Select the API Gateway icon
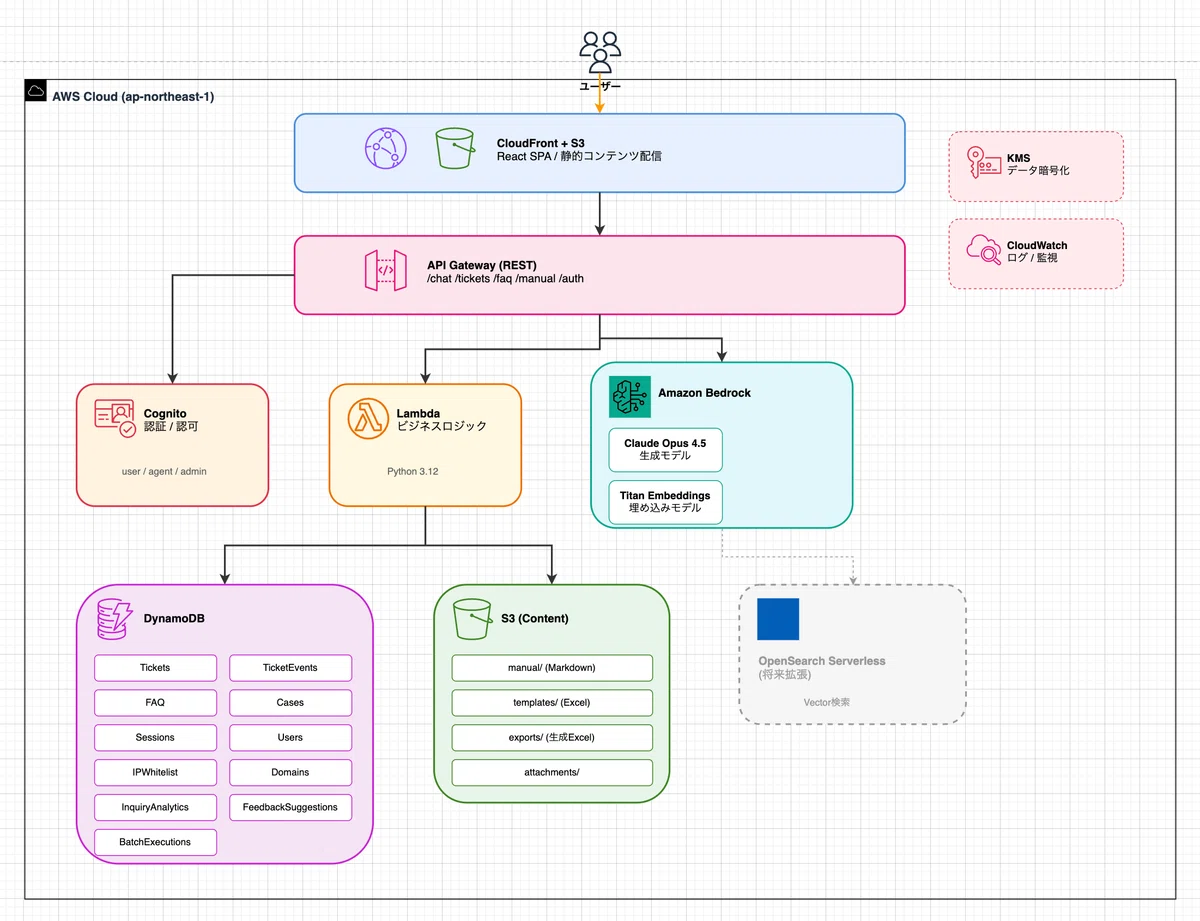The image size is (1200, 921). [x=385, y=271]
